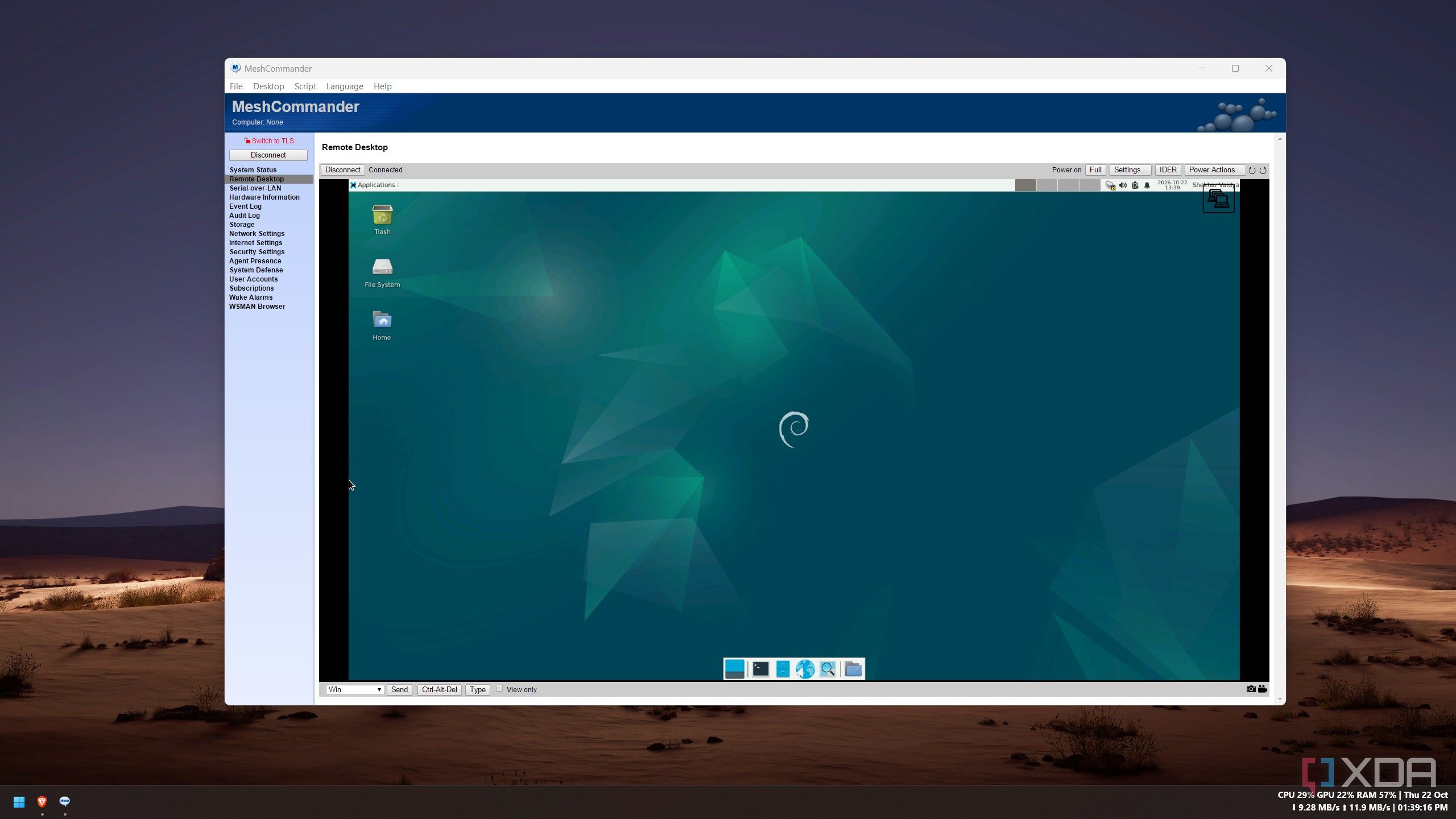Click the network connection icon in remote panel
The height and width of the screenshot is (819, 1456).
pyautogui.click(x=1110, y=185)
